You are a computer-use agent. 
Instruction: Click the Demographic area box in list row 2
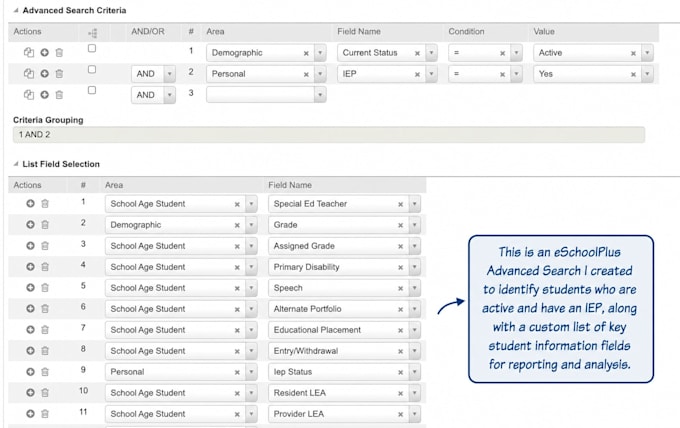181,225
